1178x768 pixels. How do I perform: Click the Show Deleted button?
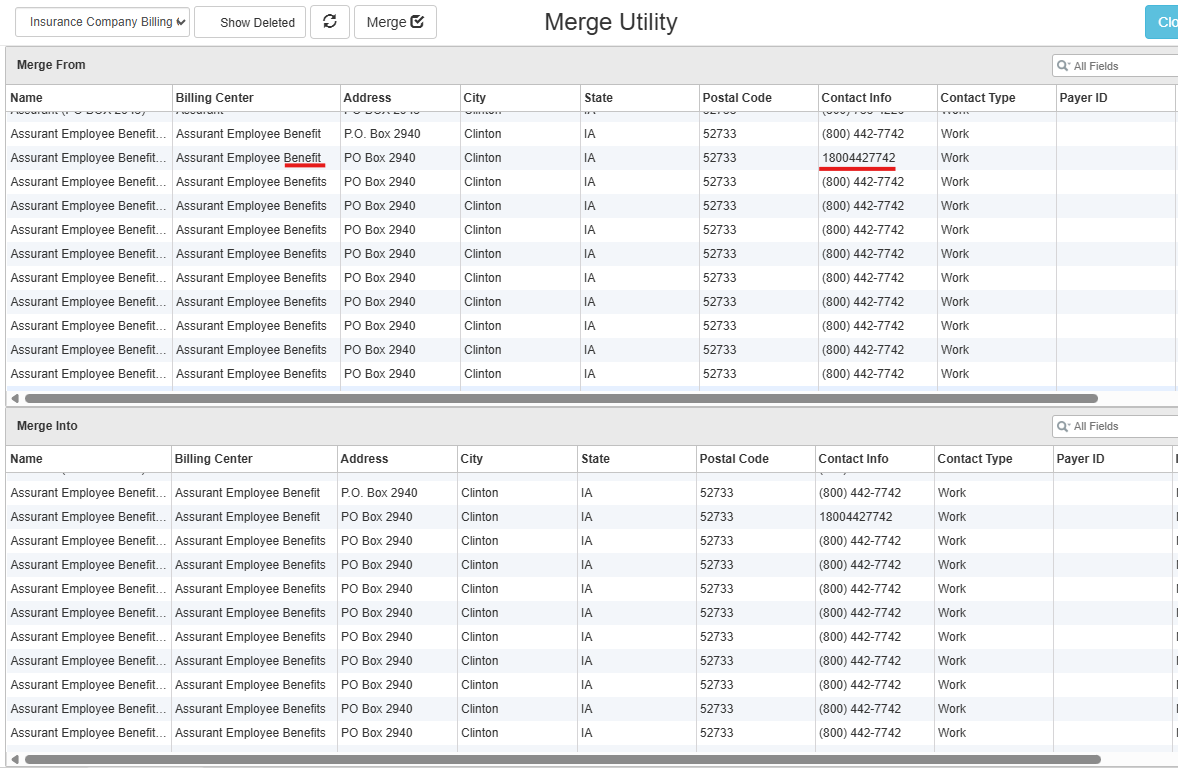coord(249,23)
